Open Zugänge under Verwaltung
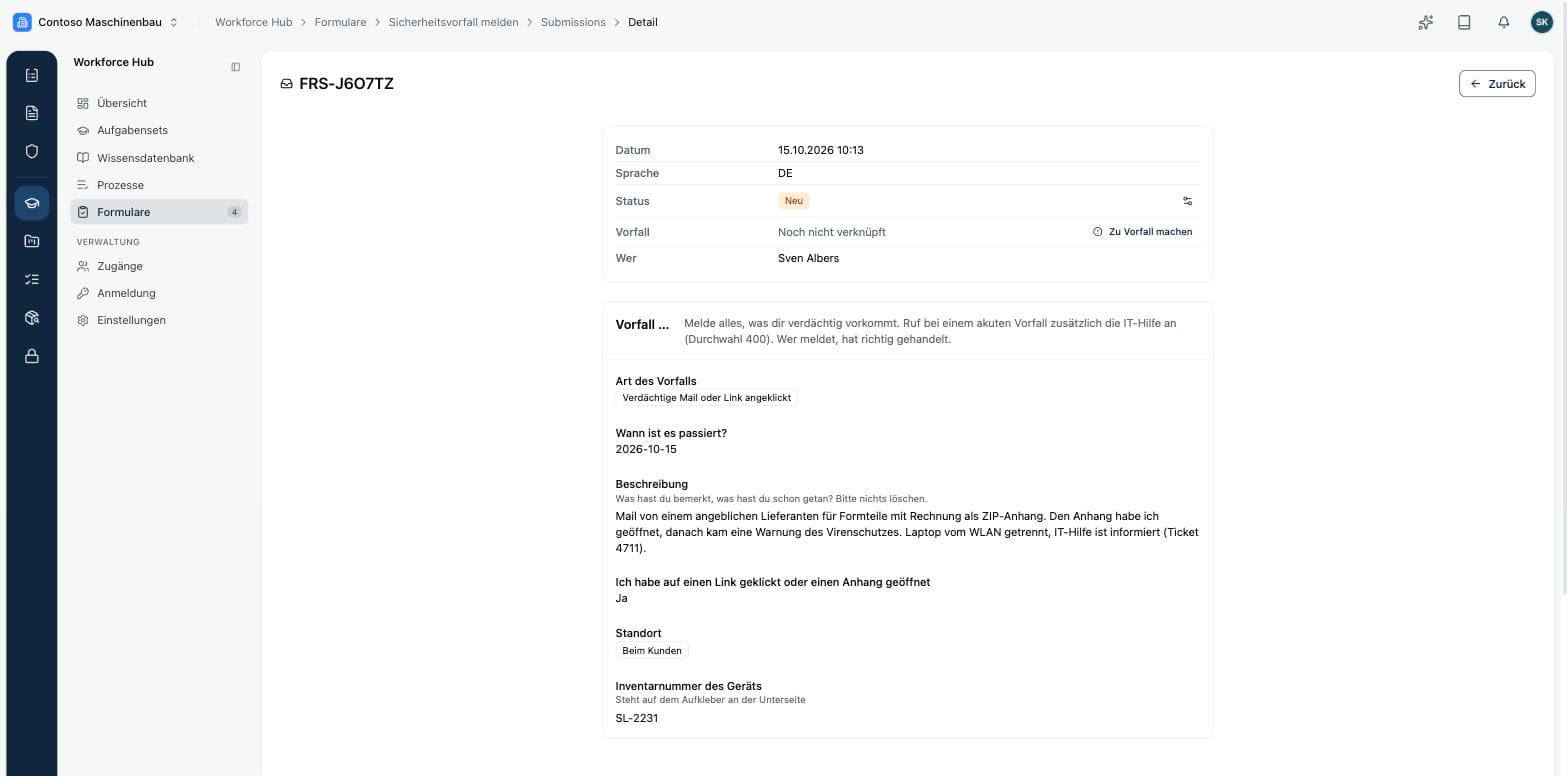 pos(159,266)
